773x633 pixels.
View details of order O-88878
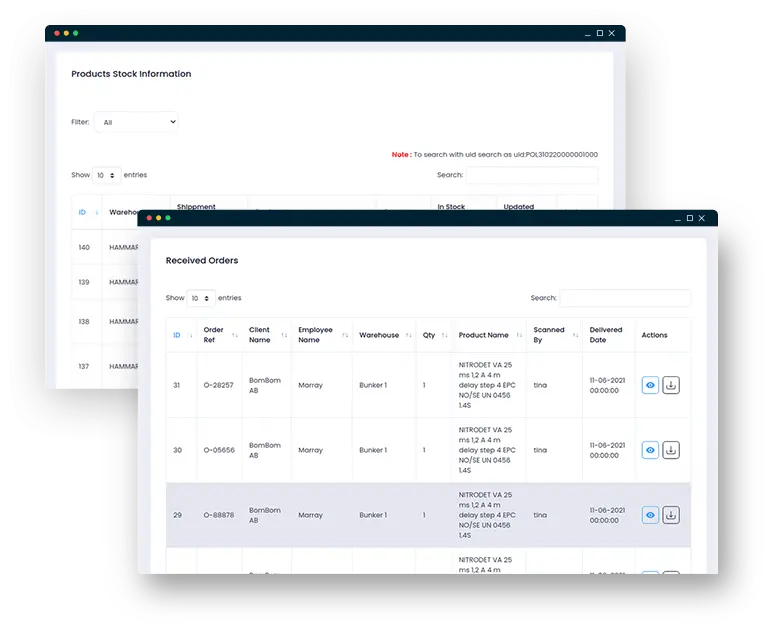pyautogui.click(x=650, y=515)
